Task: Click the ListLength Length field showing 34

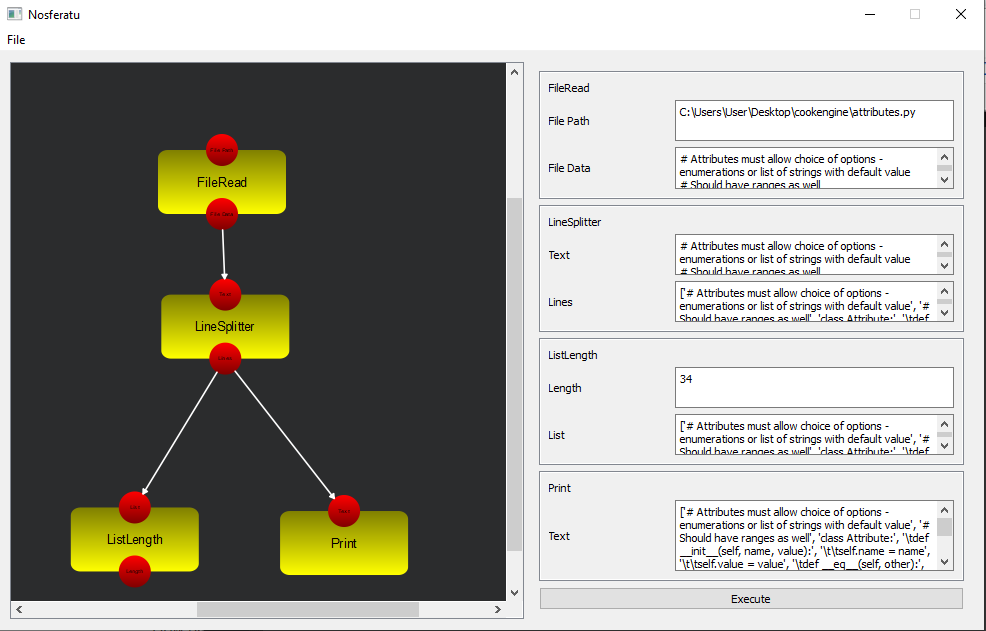Action: [814, 388]
